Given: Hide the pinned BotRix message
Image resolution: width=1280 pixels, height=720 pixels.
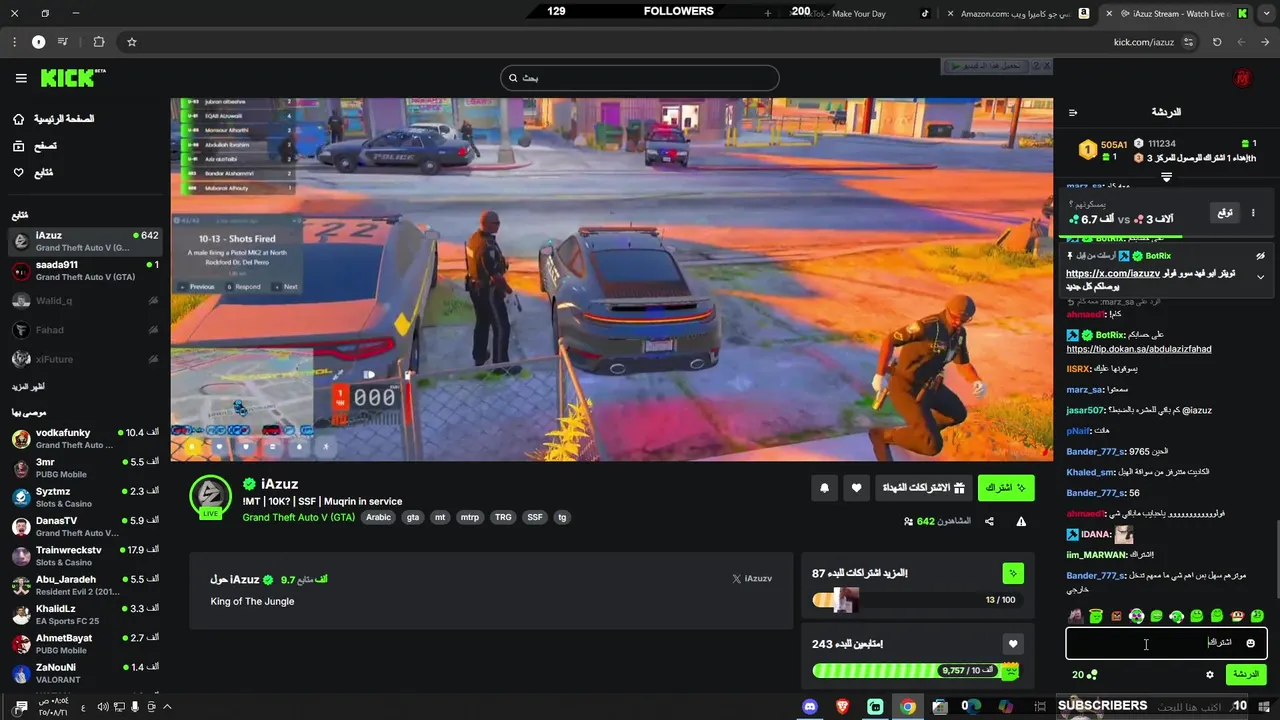Looking at the screenshot, I should click(1260, 256).
